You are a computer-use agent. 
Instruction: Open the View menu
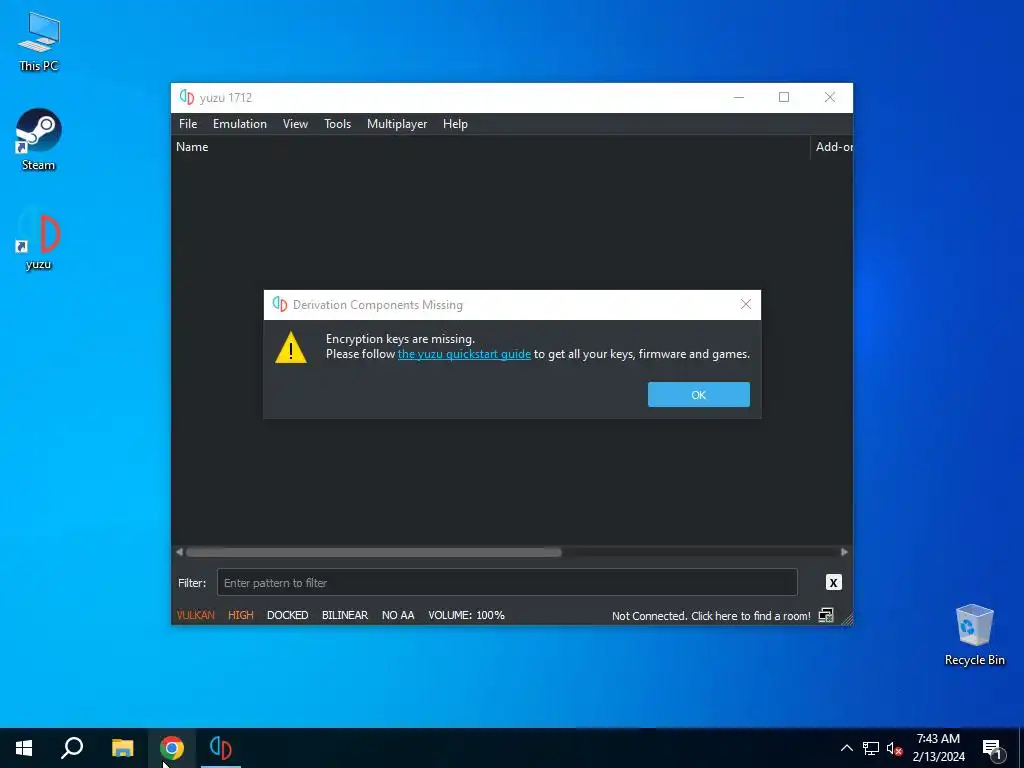point(295,124)
